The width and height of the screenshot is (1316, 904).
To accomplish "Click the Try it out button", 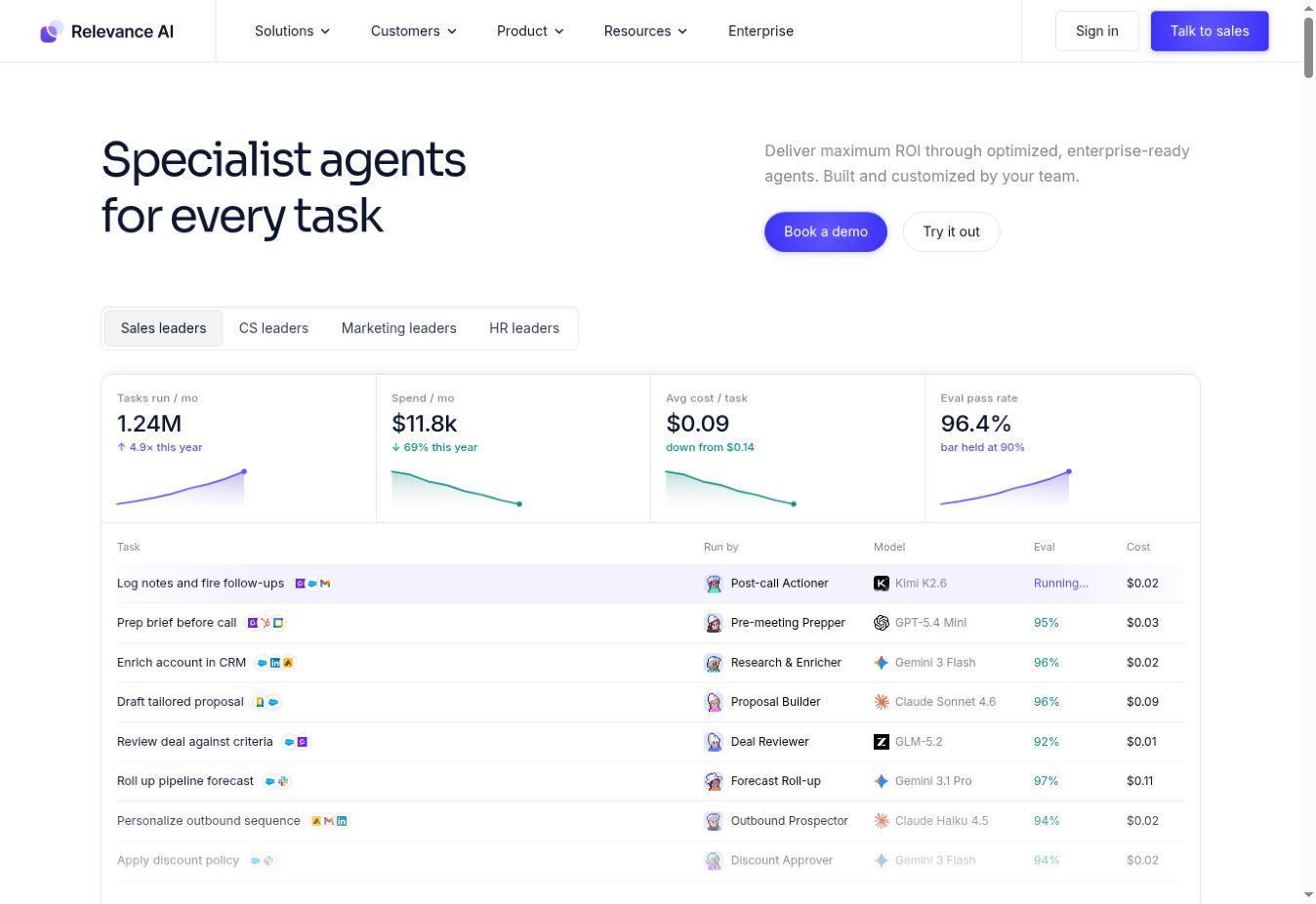I will click(951, 231).
